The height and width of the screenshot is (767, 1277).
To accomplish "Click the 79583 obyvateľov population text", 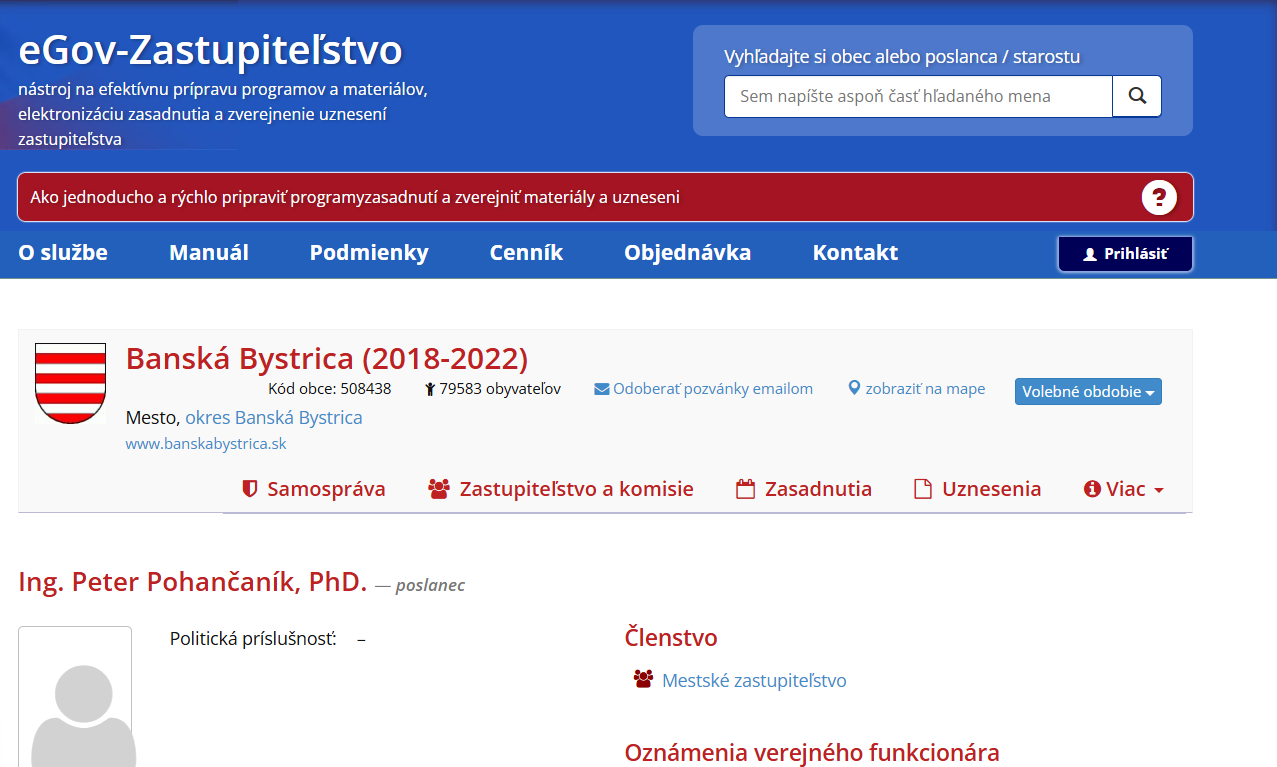I will tap(500, 389).
